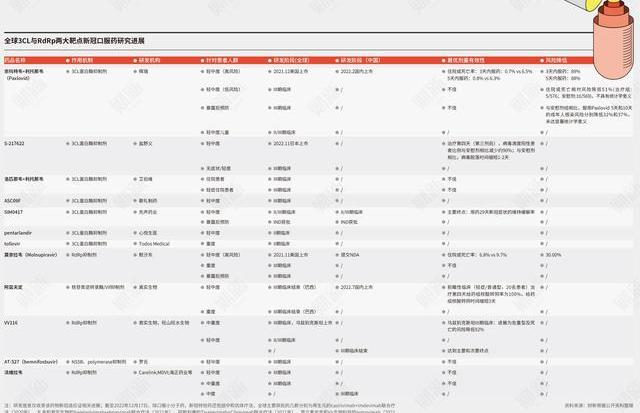This screenshot has width=640, height=413.
Task: Click the '2022.7国内上市' cell in 阿兹夫定 row
Action: [x=357, y=287]
